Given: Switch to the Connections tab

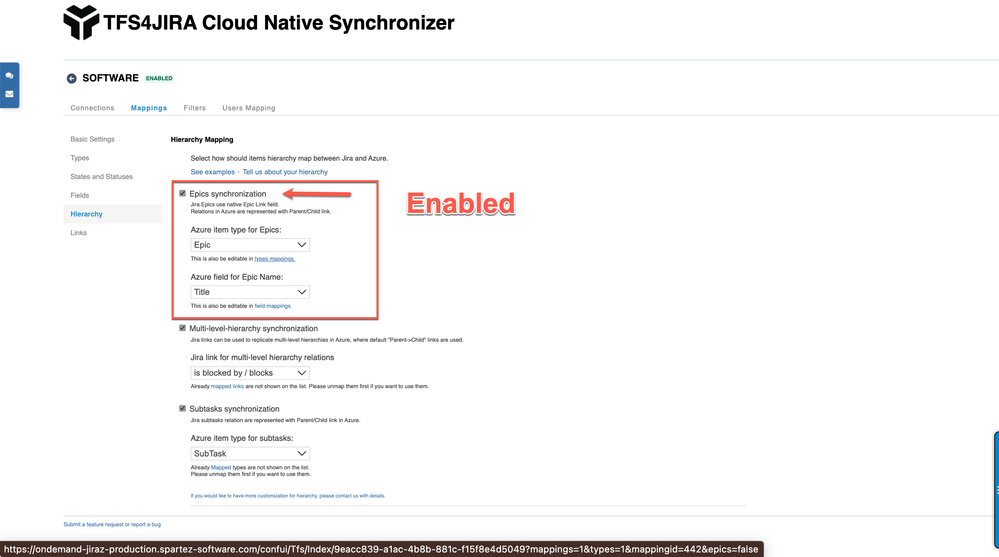Looking at the screenshot, I should click(x=92, y=108).
